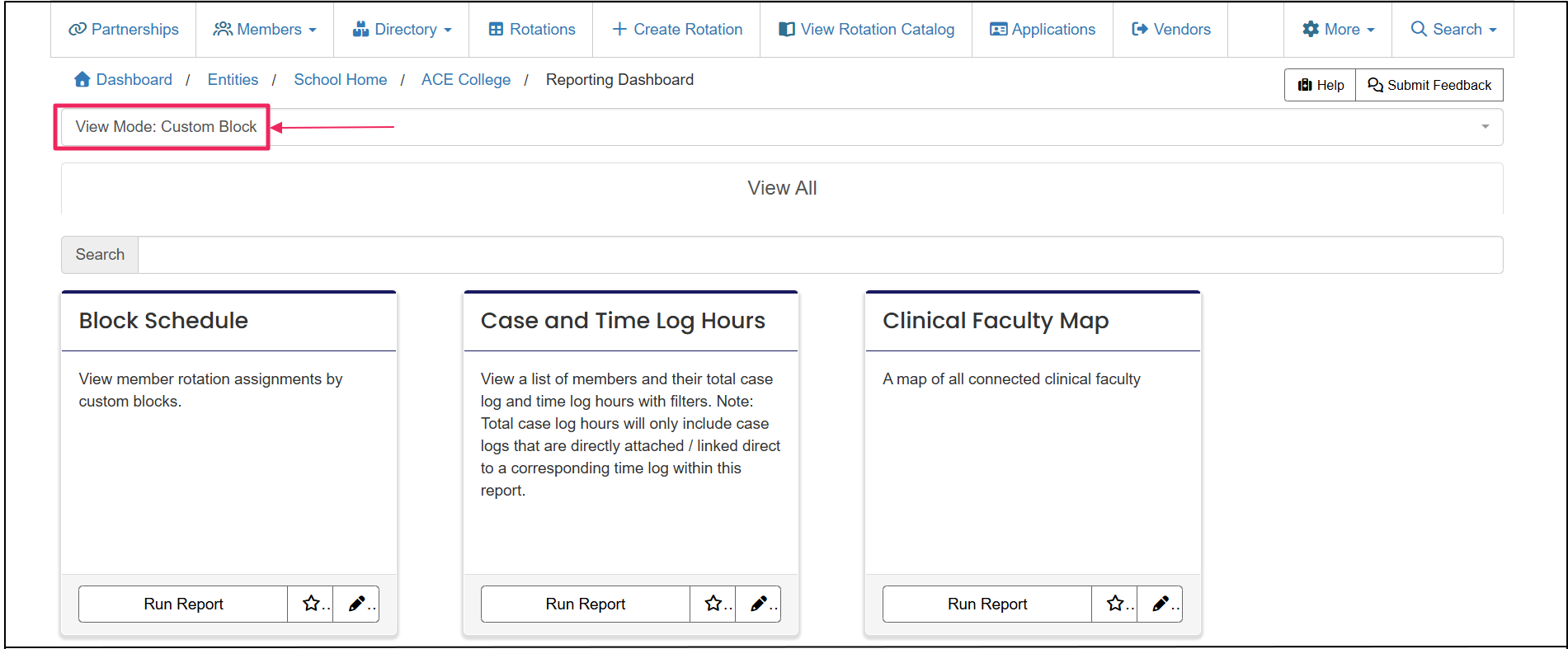Click the Case and Time Log Hours title

[x=623, y=320]
